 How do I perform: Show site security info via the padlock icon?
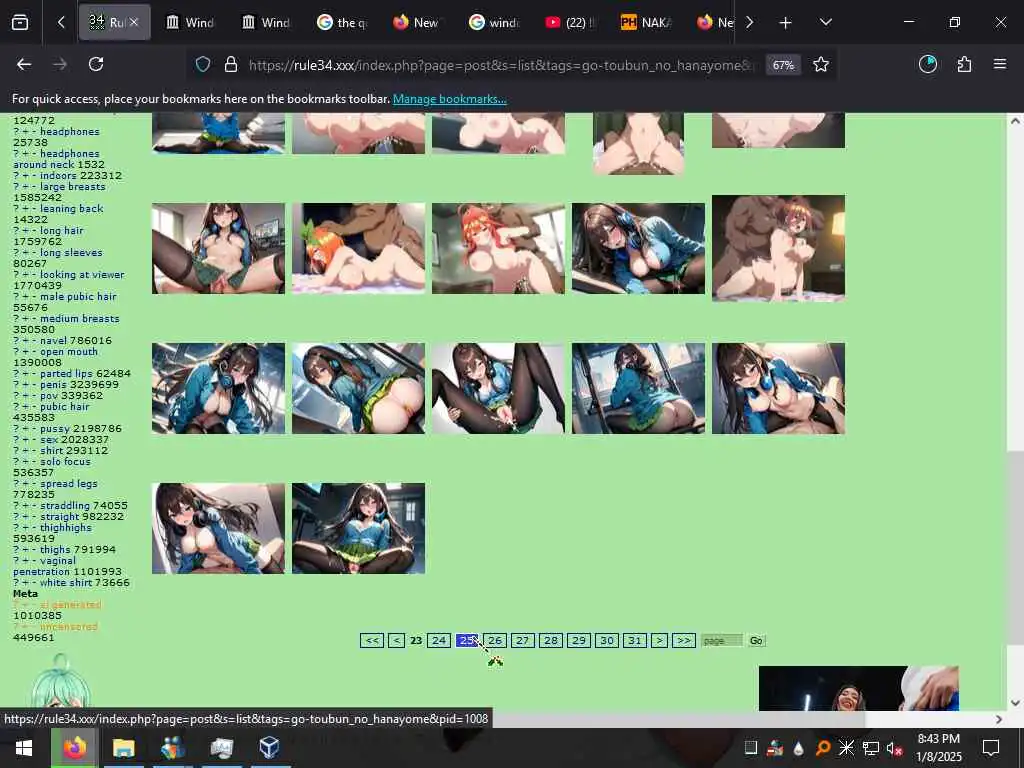coord(231,65)
